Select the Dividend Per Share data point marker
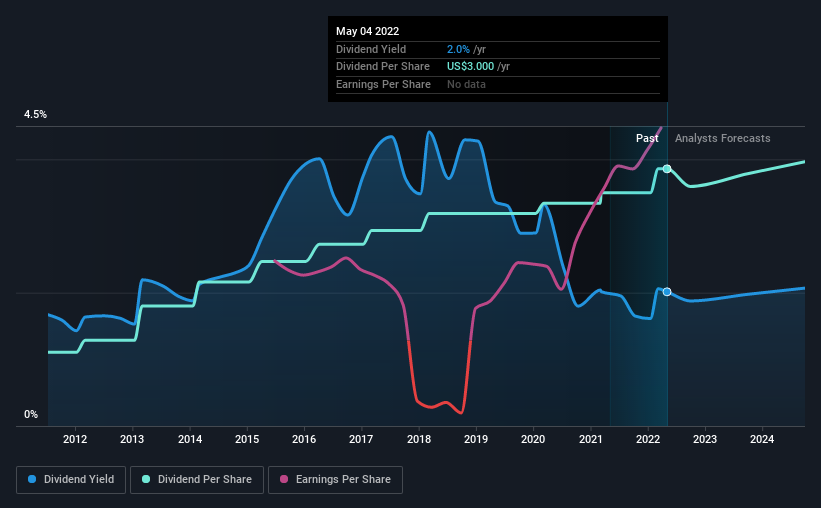 (667, 169)
